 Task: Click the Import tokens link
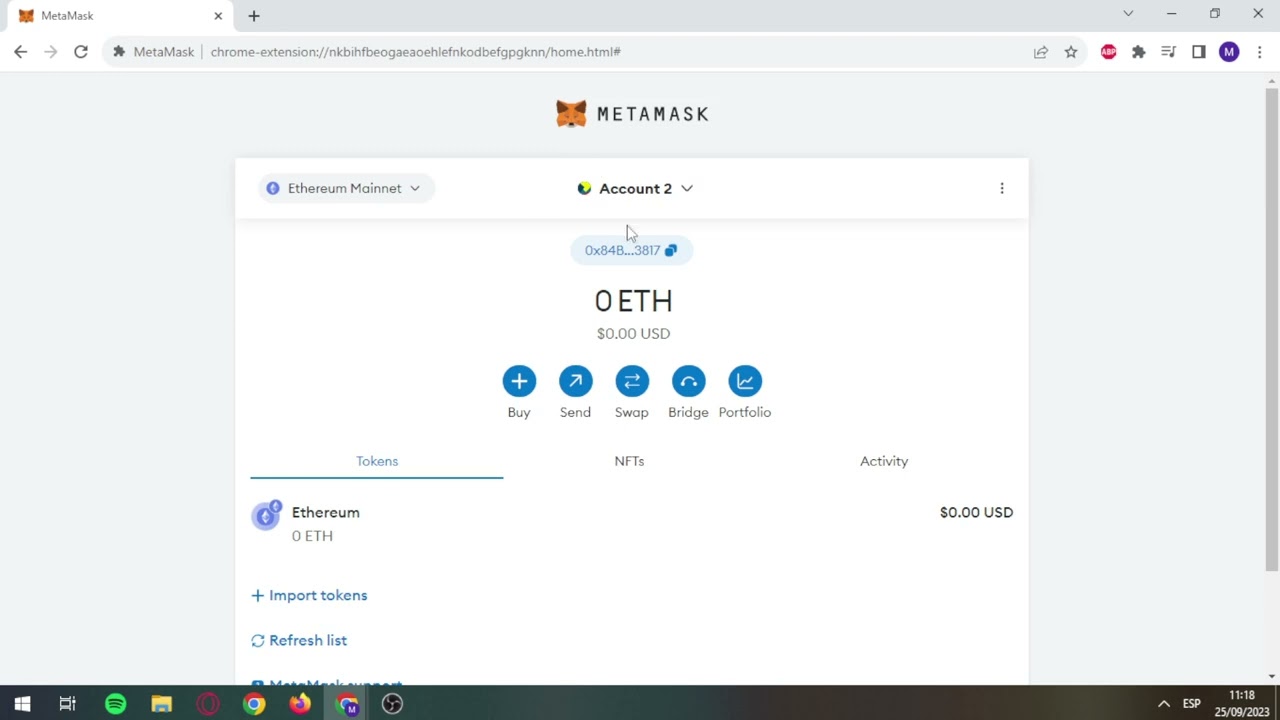[x=309, y=595]
